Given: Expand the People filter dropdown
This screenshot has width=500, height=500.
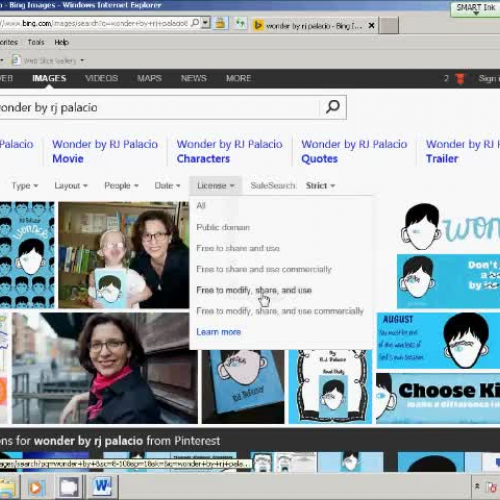Looking at the screenshot, I should pos(121,186).
